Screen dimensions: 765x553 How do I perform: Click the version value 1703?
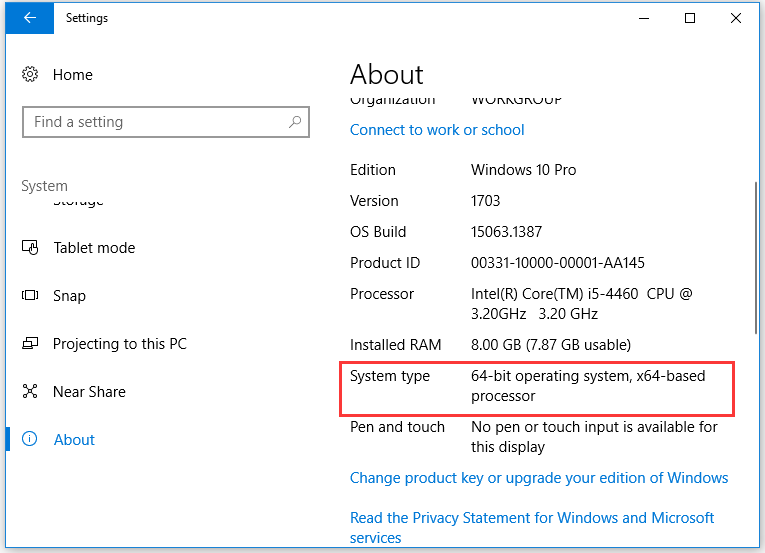pyautogui.click(x=485, y=201)
